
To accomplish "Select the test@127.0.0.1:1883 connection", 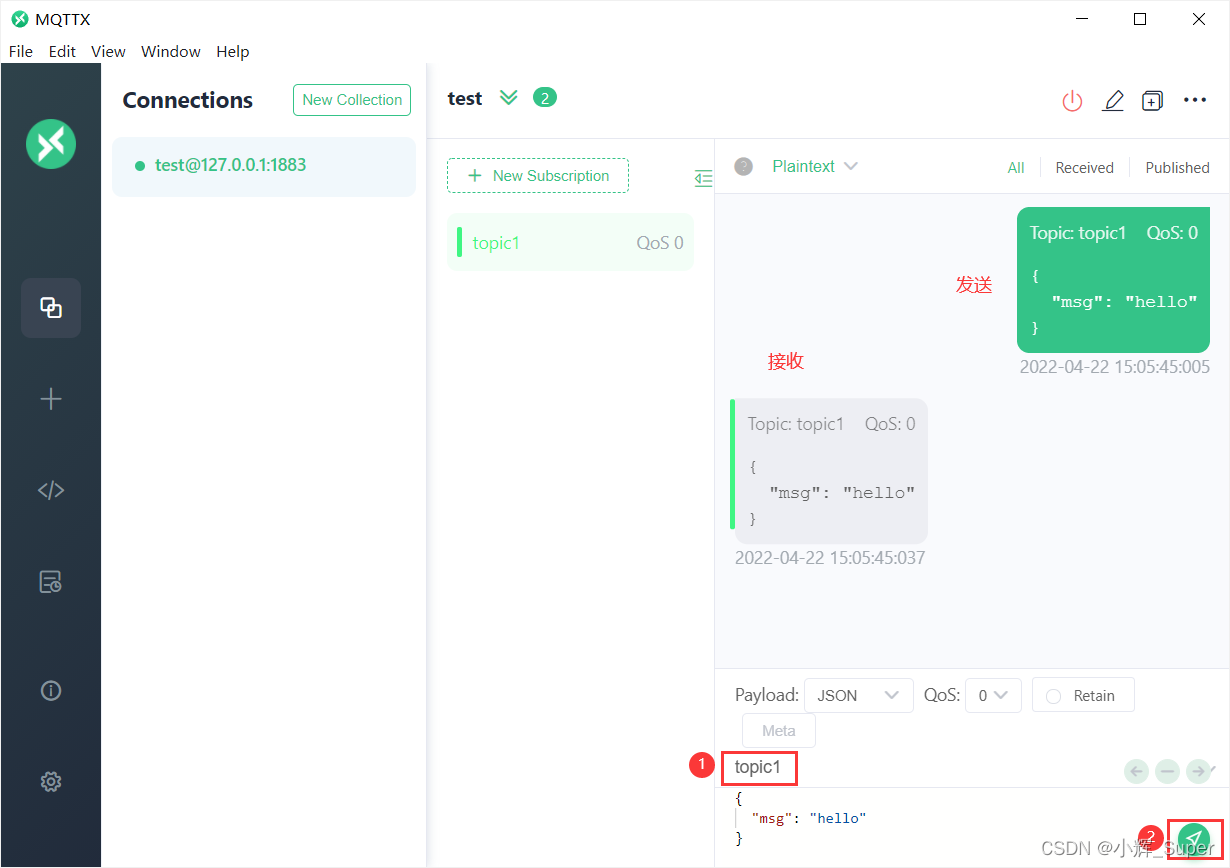I will pos(264,166).
